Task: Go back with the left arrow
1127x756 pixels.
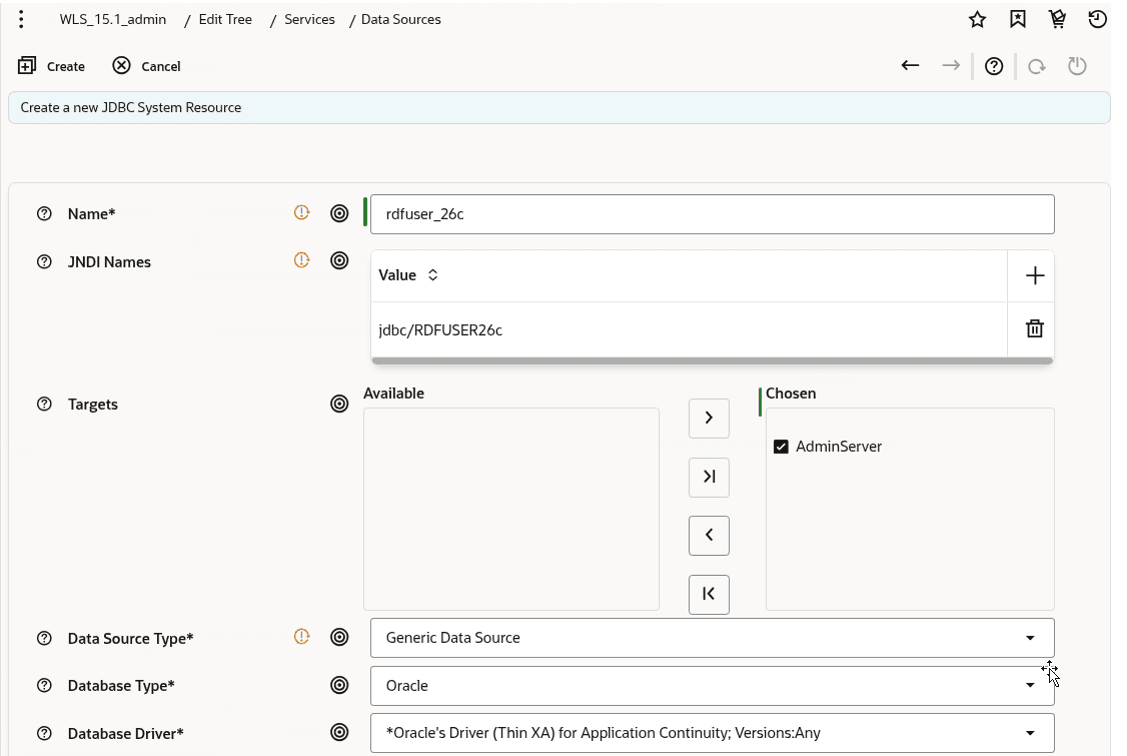Action: (x=910, y=65)
